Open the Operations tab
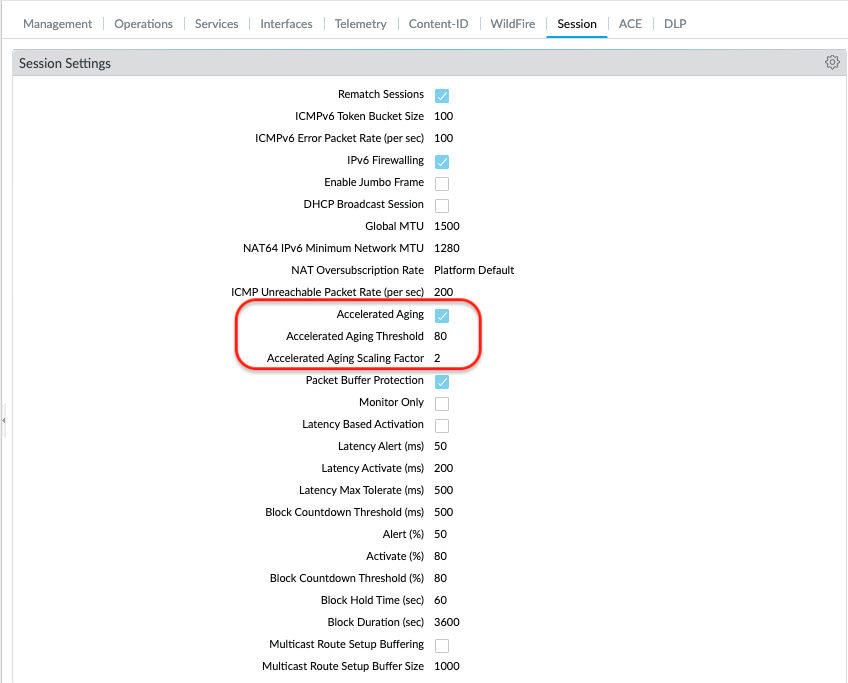Image resolution: width=848 pixels, height=683 pixels. pyautogui.click(x=143, y=24)
